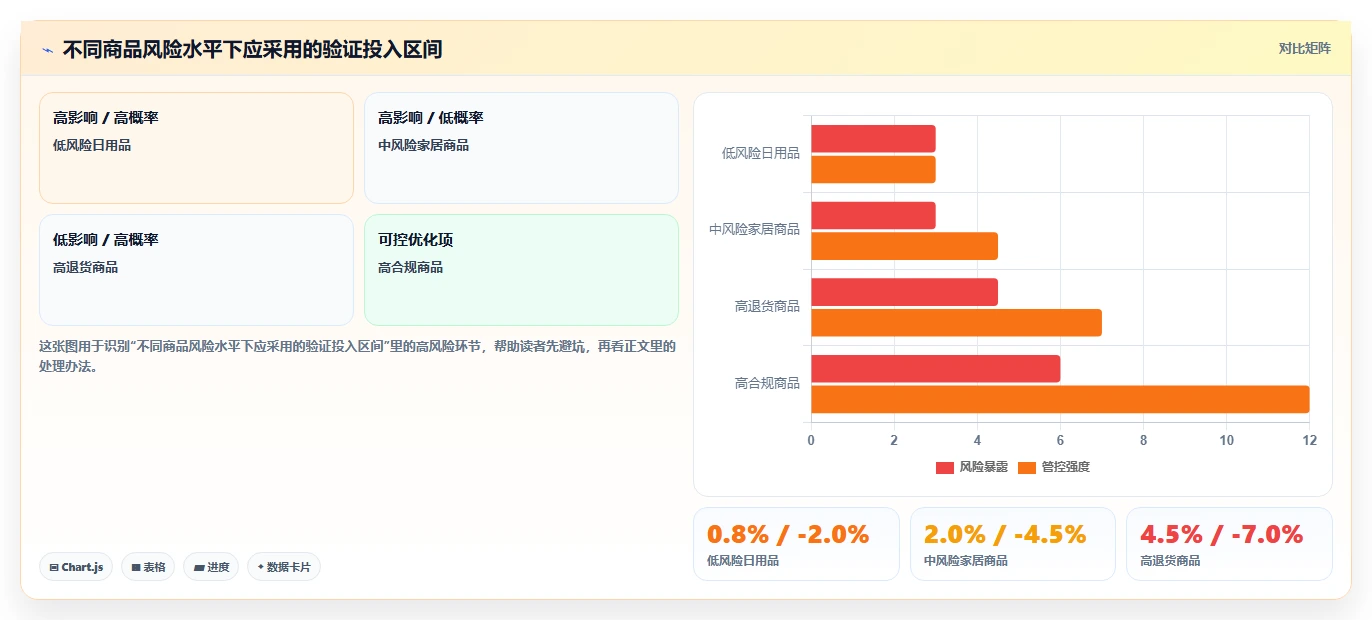1372x620 pixels.
Task: Select the 4.5% / -7.0% data card
Action: click(x=1229, y=544)
